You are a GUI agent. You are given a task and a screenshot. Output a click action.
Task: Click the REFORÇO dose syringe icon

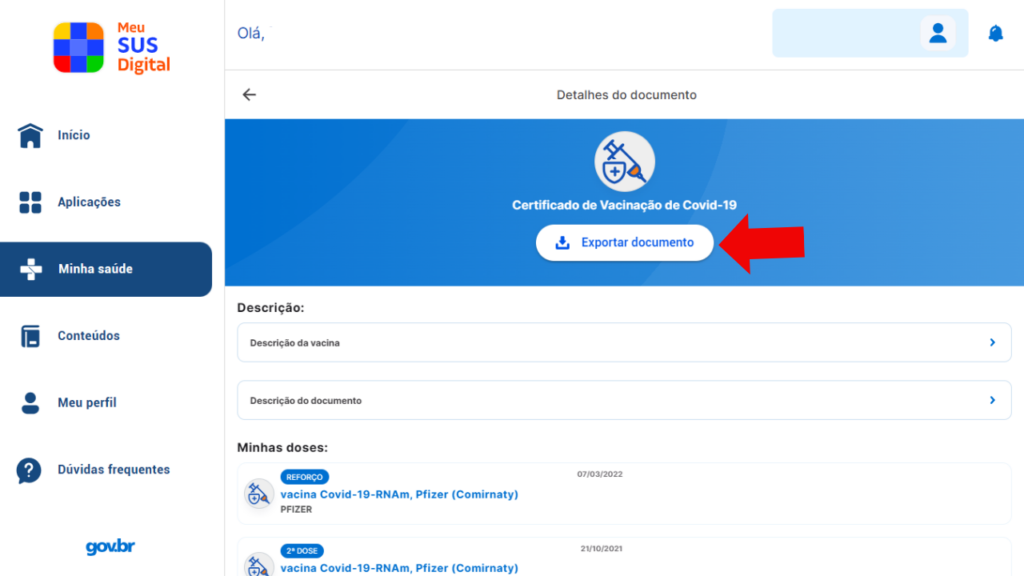click(259, 494)
